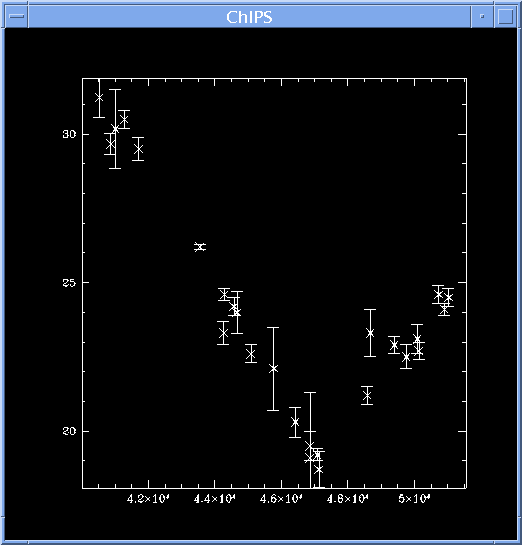
Task: Click the y-axis label 30
Action: click(69, 134)
